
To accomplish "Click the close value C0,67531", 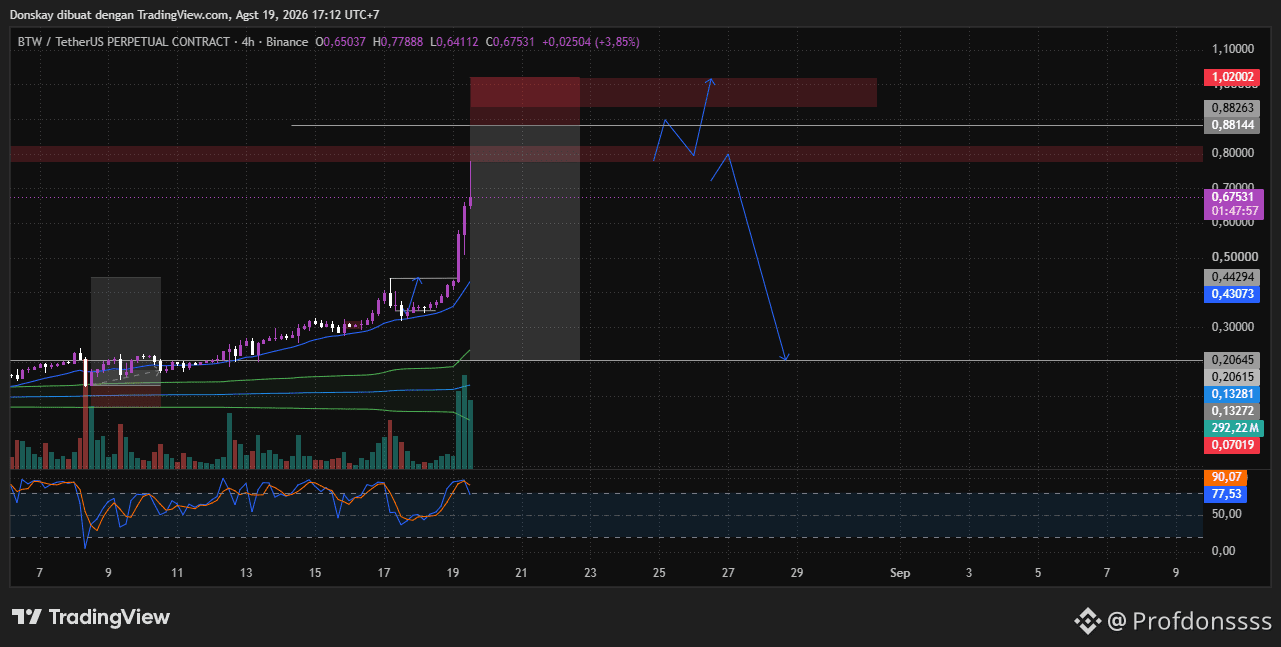I will (510, 42).
